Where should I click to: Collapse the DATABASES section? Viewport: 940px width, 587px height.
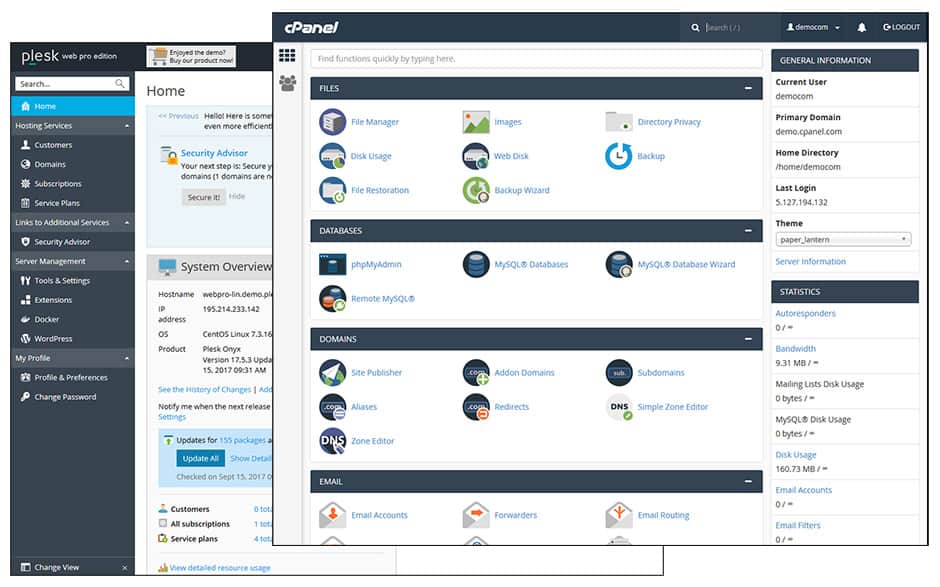[x=748, y=230]
